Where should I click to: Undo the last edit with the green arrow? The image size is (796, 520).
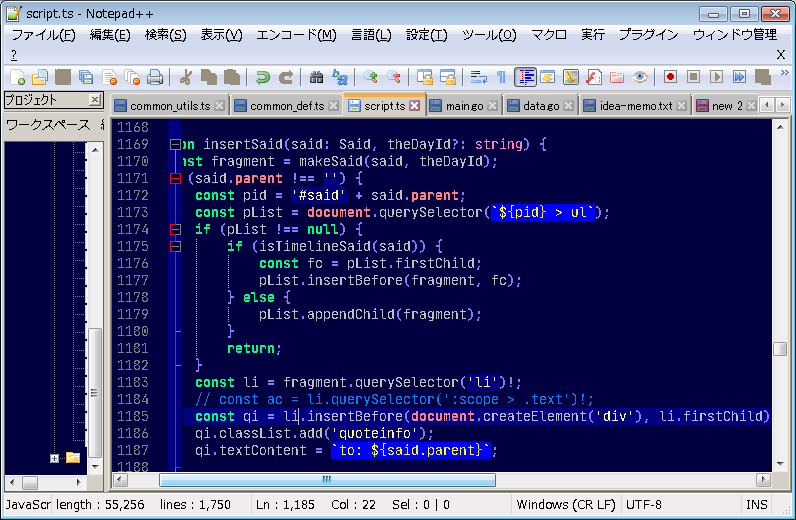(x=262, y=77)
